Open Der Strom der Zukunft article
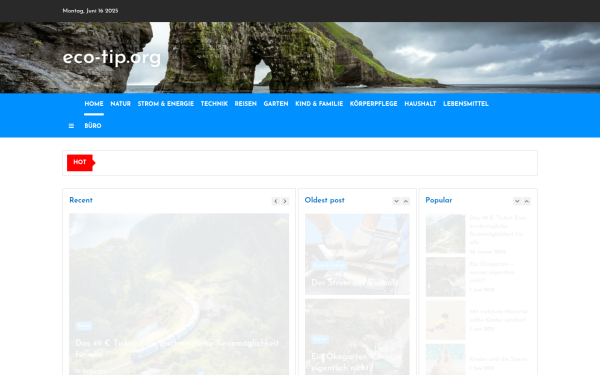This screenshot has width=600, height=375. coord(355,283)
